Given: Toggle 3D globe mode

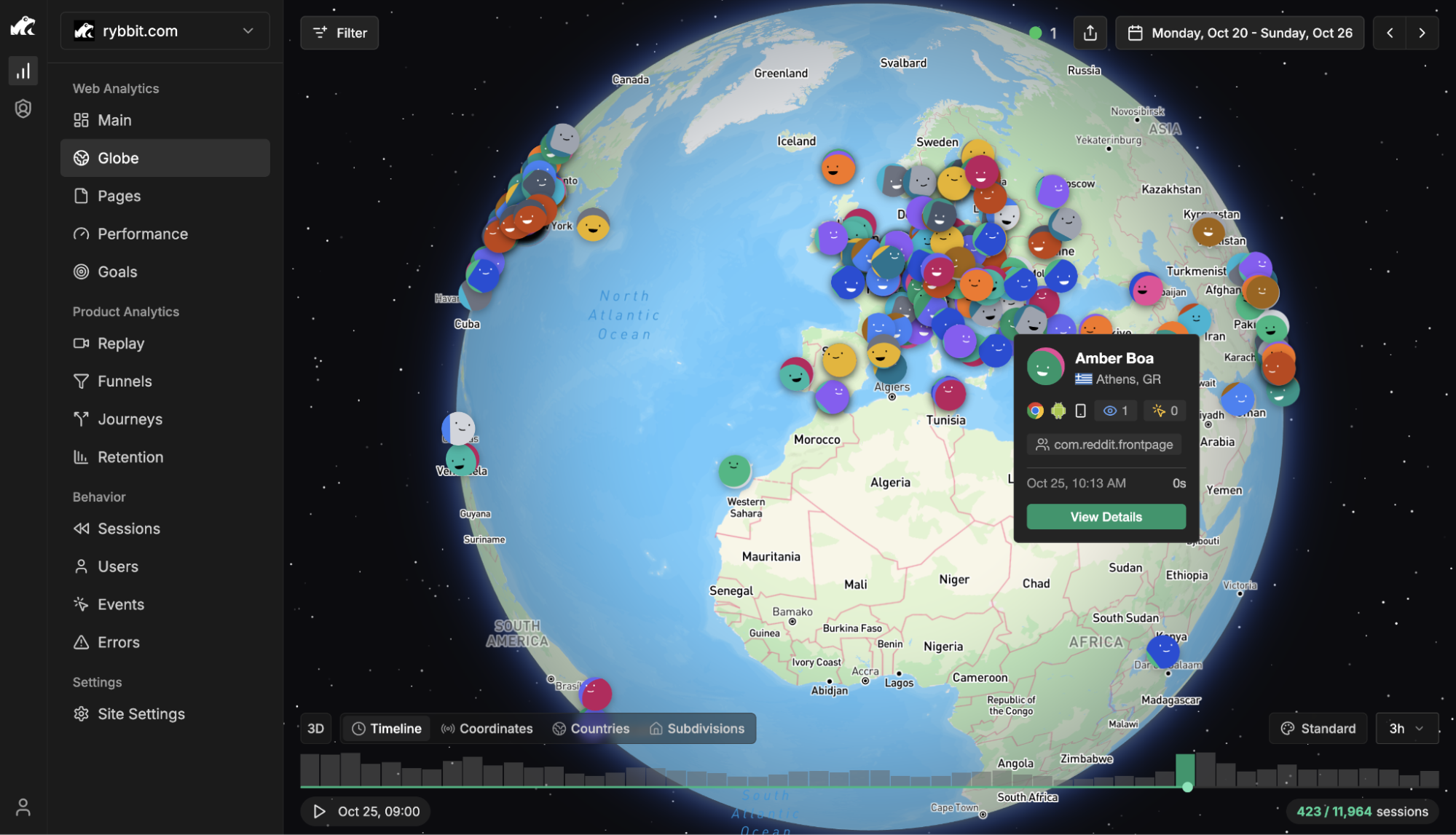Looking at the screenshot, I should [x=316, y=728].
